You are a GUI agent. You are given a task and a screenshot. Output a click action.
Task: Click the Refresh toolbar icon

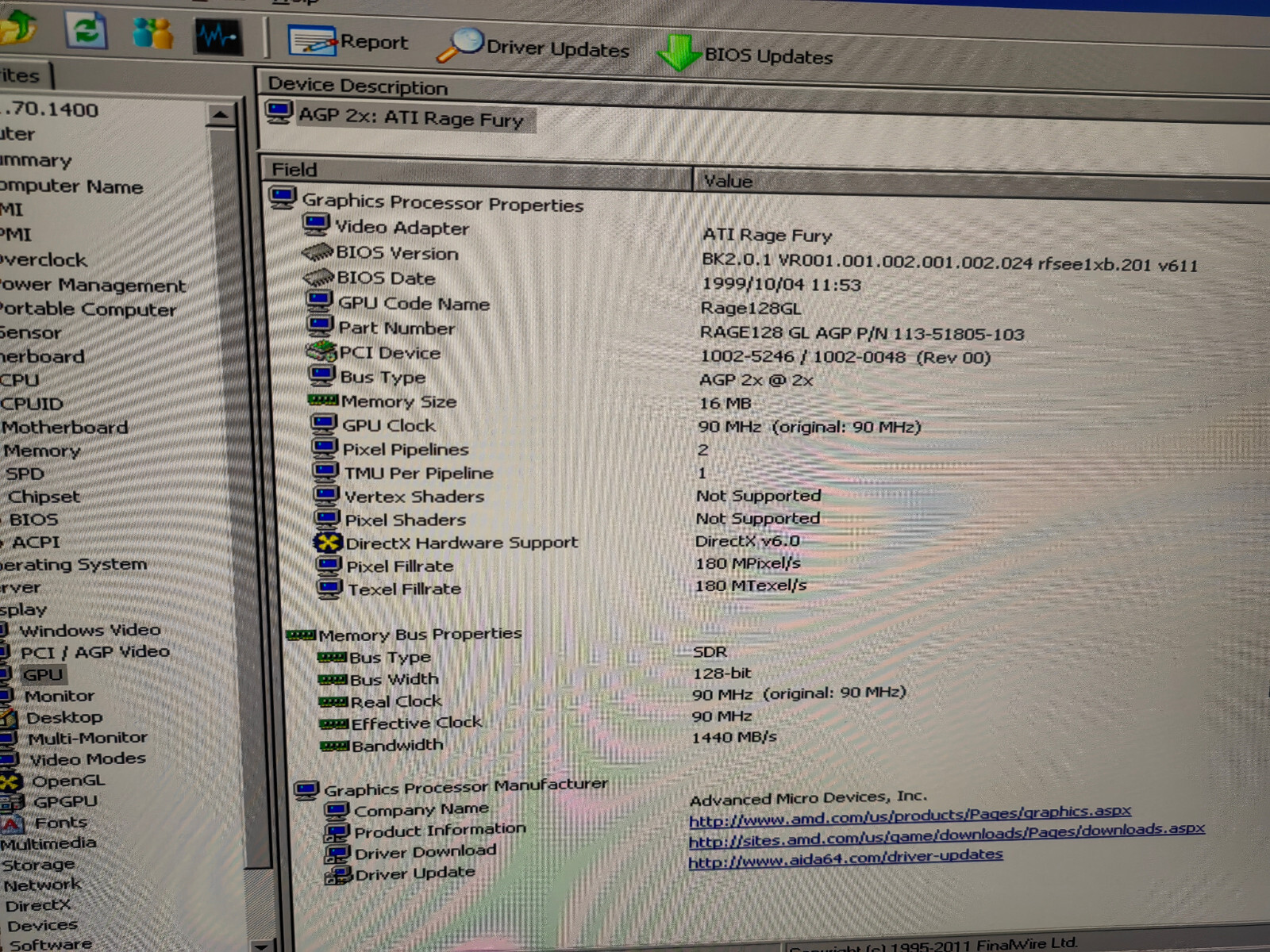86,31
